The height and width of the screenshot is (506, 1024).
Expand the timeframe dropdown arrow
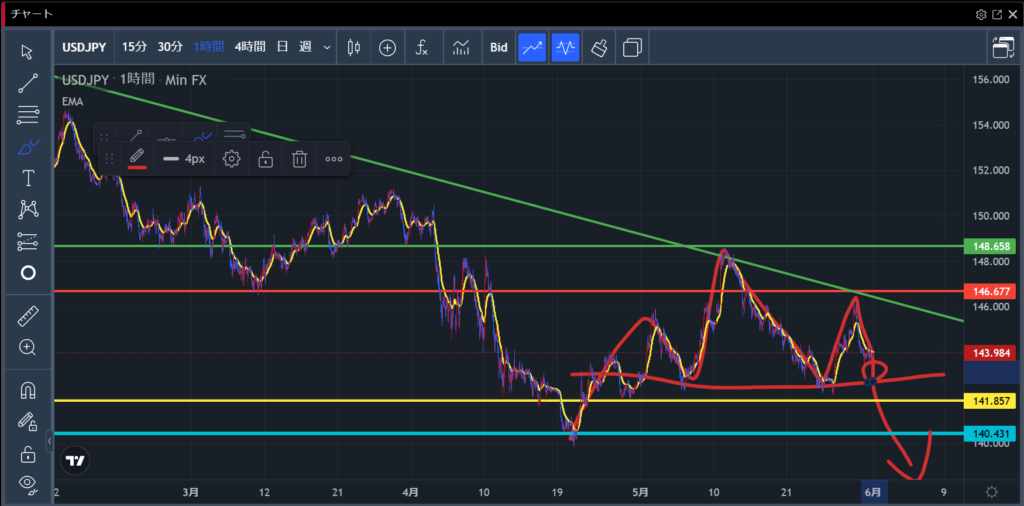click(327, 48)
